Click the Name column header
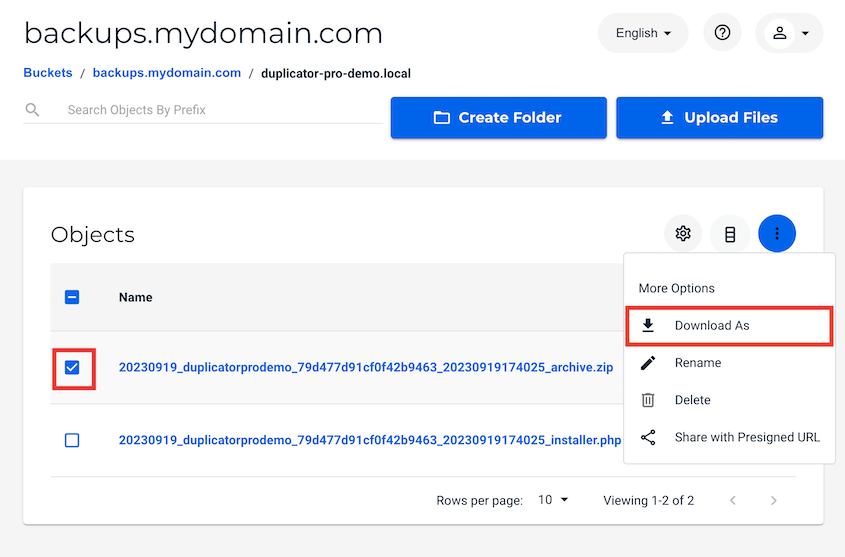Screen dimensions: 845x557 tap(135, 297)
